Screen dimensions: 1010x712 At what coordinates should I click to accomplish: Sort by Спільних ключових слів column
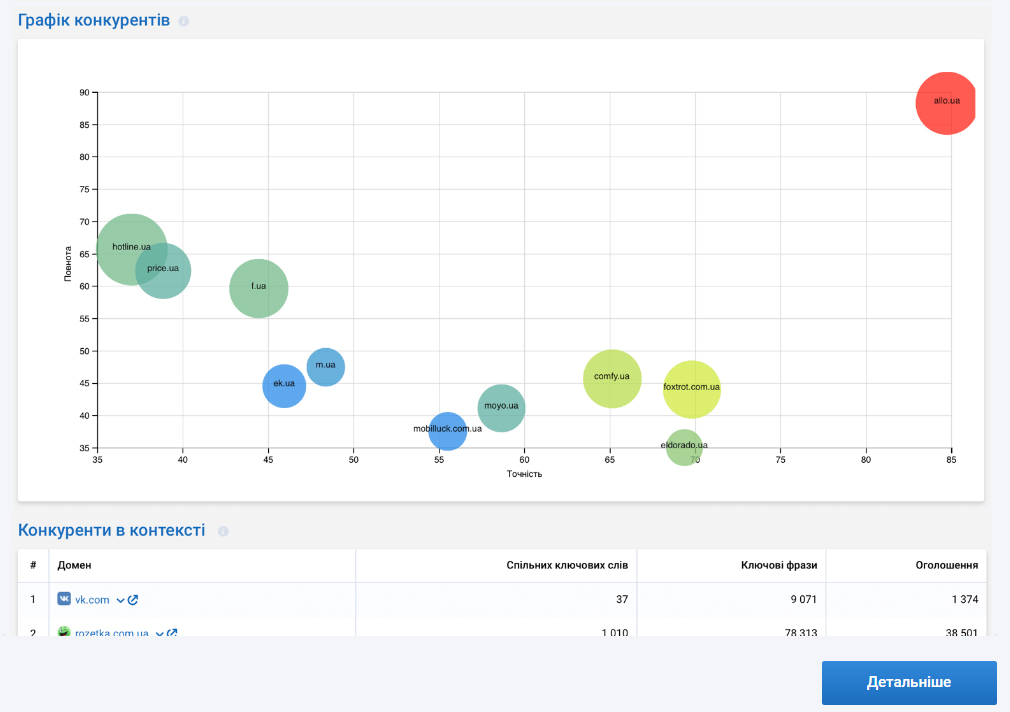point(567,565)
